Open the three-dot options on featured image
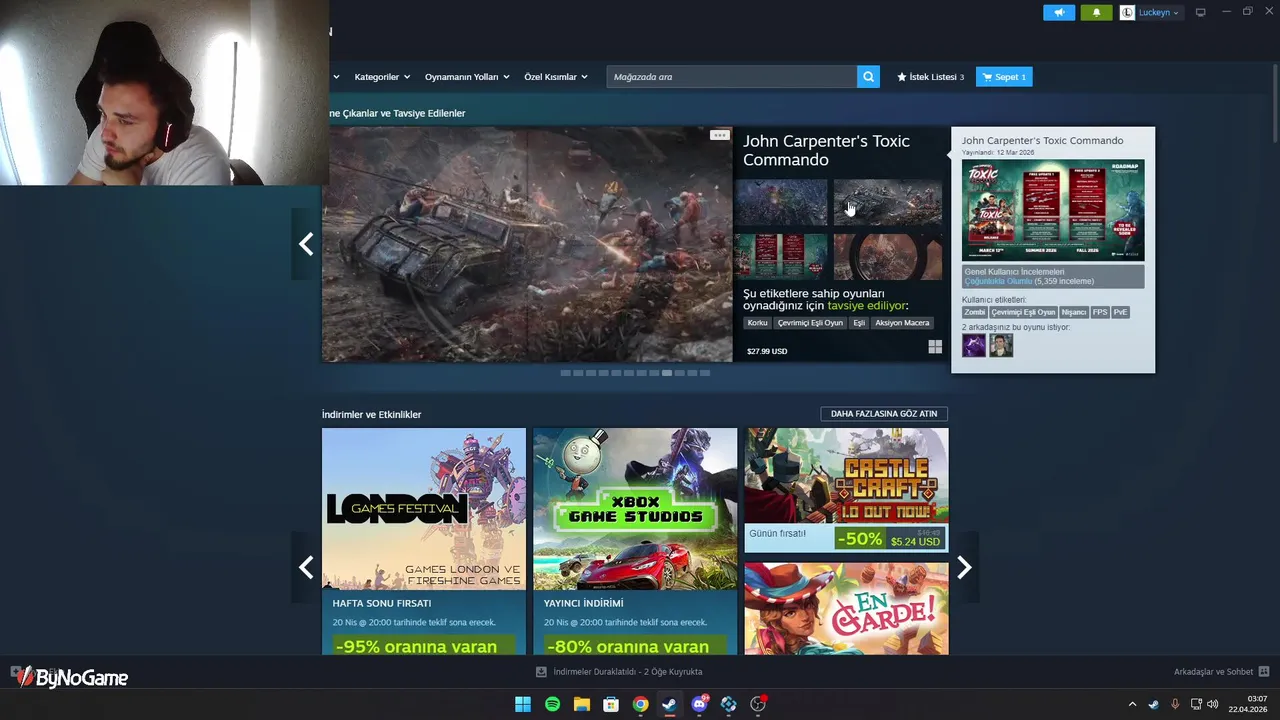Screen dimensions: 1280x720 click(719, 135)
